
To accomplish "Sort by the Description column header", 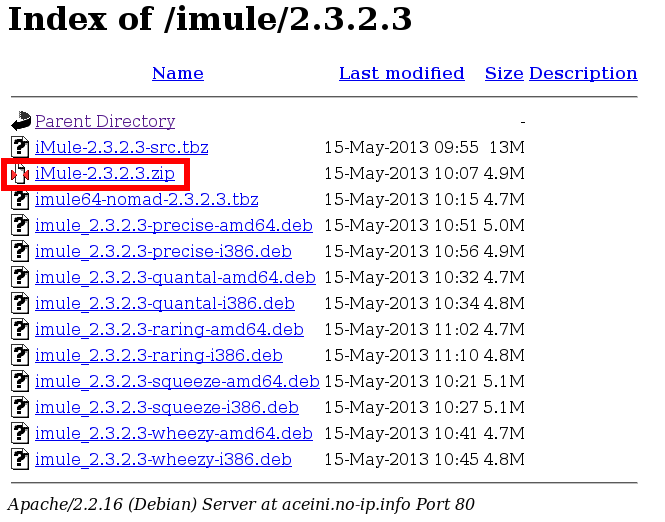I will click(x=583, y=73).
